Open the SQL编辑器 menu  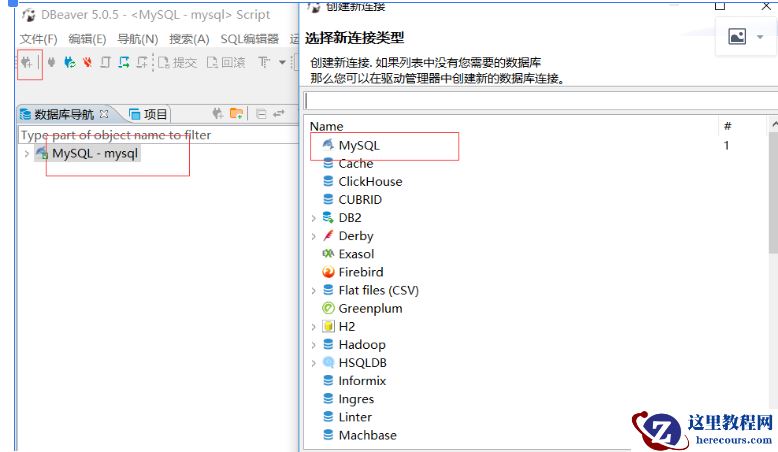point(250,39)
